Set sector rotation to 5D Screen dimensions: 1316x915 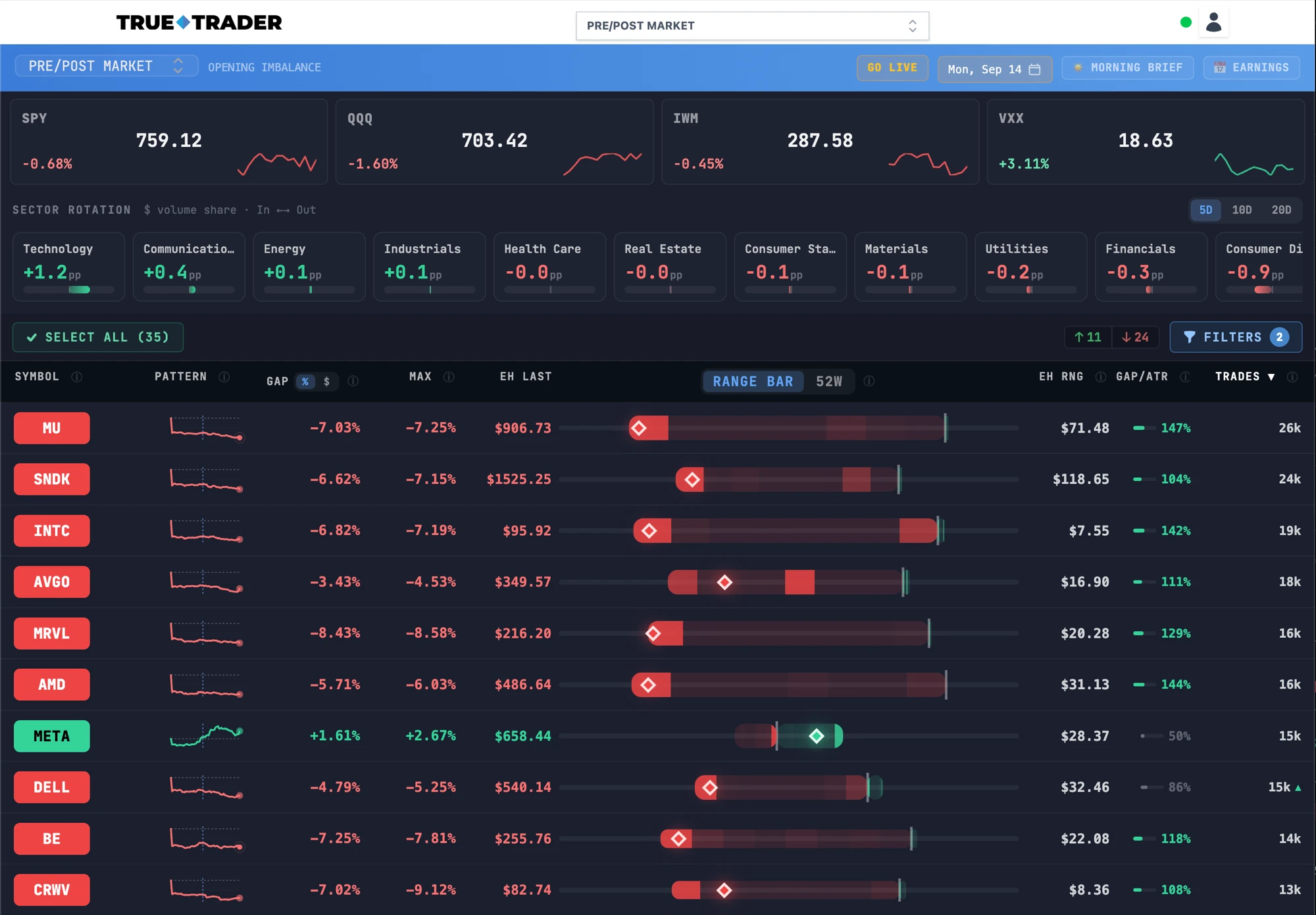click(1205, 210)
